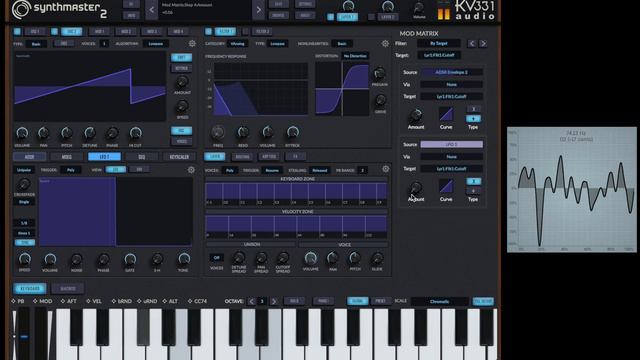Click the oscillator Detune knob

(89, 133)
